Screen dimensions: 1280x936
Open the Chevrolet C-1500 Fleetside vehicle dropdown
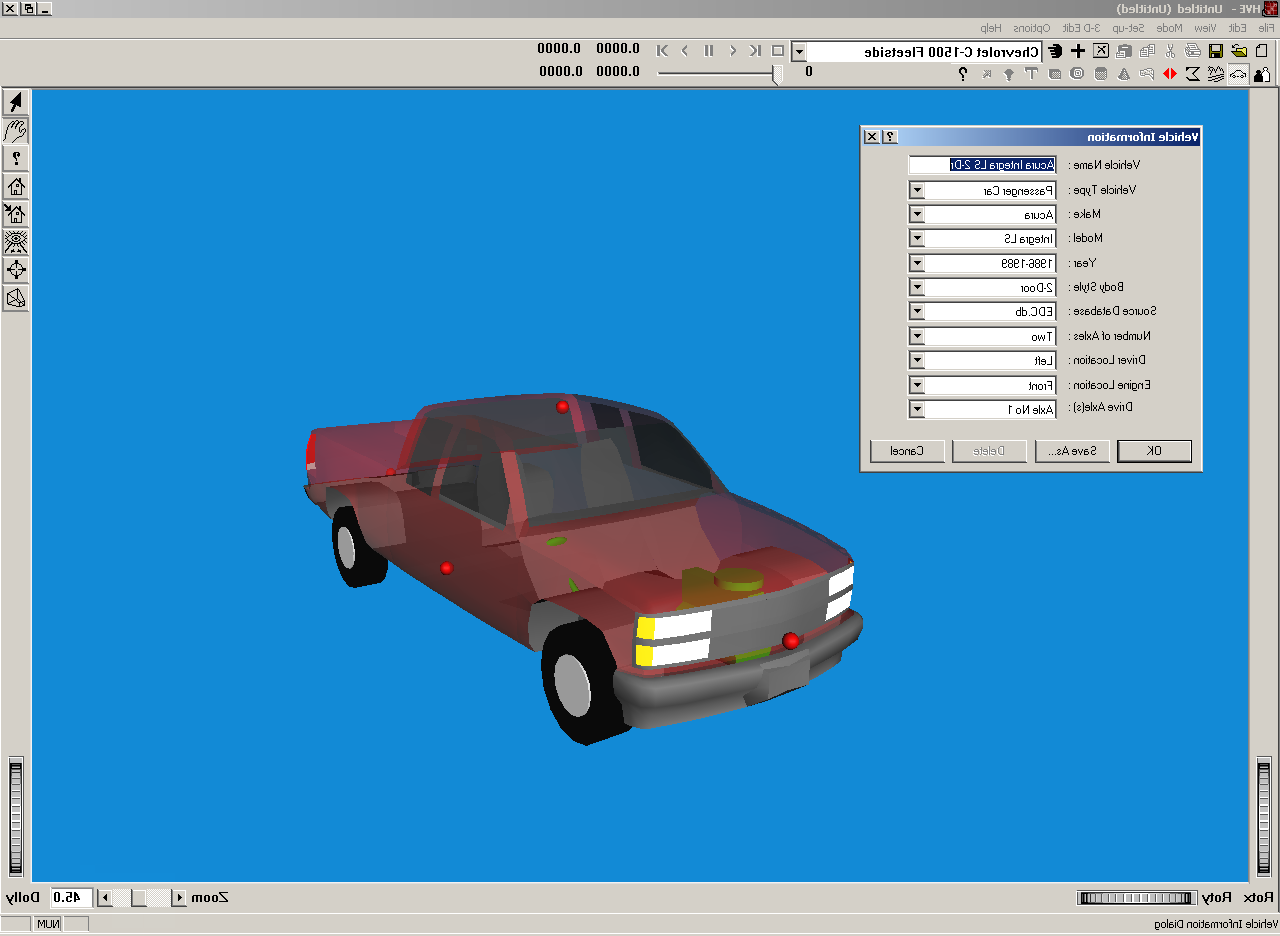(799, 51)
